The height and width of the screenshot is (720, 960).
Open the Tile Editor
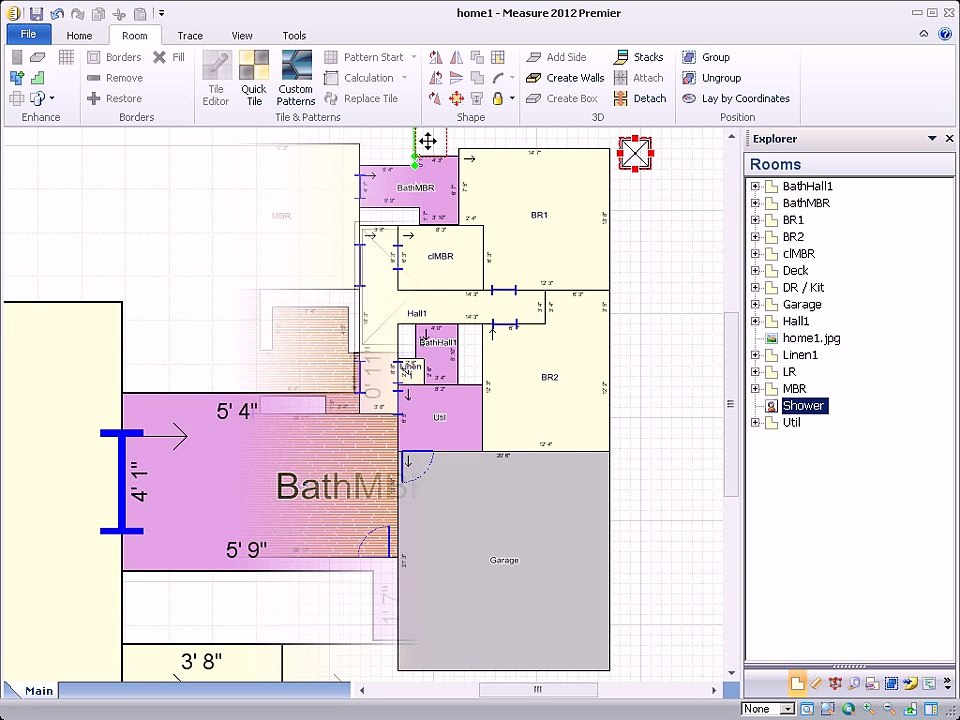[x=217, y=78]
